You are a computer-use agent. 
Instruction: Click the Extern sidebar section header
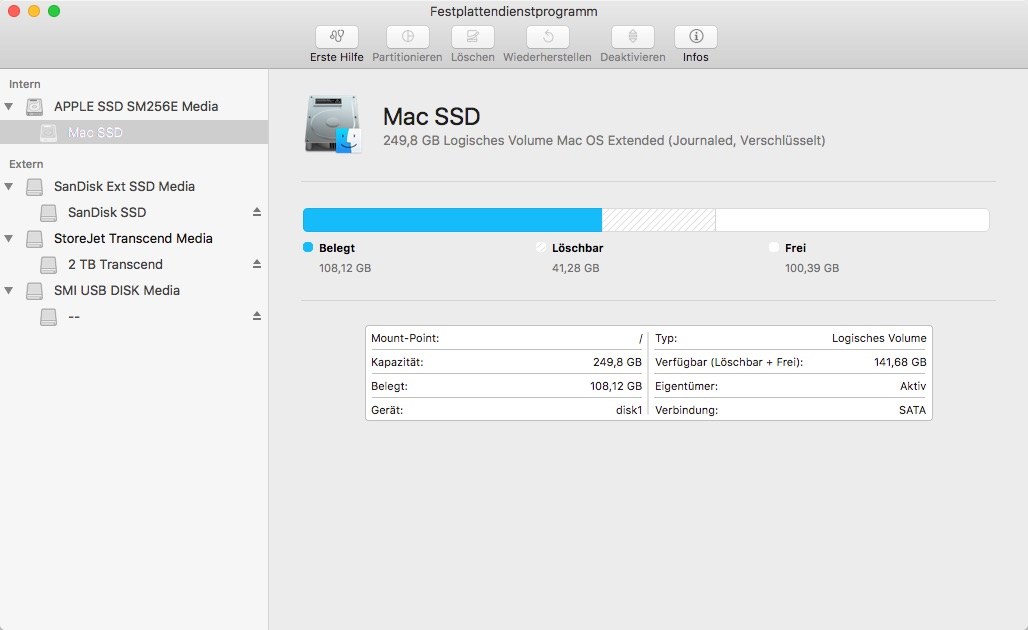(26, 164)
